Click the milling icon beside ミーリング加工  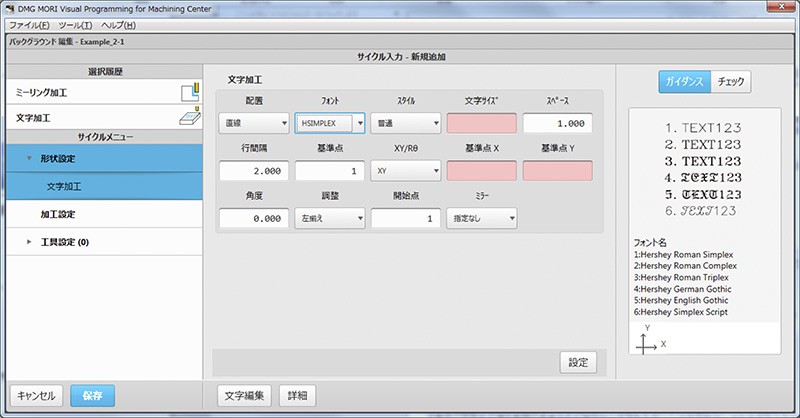point(190,94)
